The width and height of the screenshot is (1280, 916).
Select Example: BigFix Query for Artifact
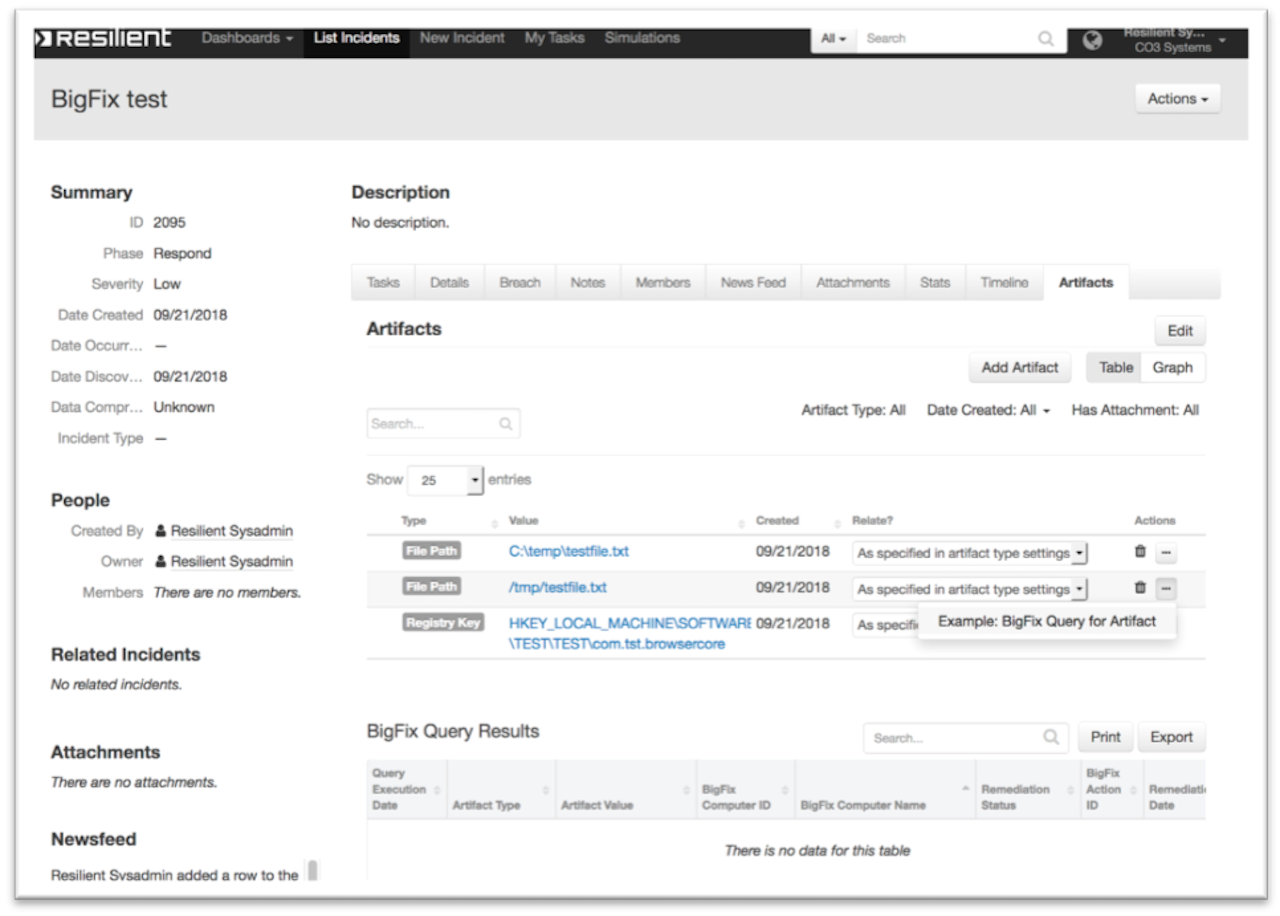(1046, 621)
